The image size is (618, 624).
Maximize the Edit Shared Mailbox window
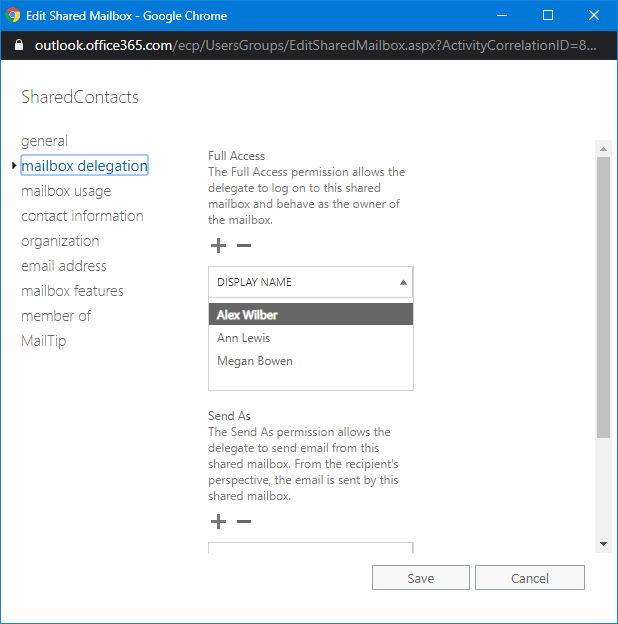548,16
